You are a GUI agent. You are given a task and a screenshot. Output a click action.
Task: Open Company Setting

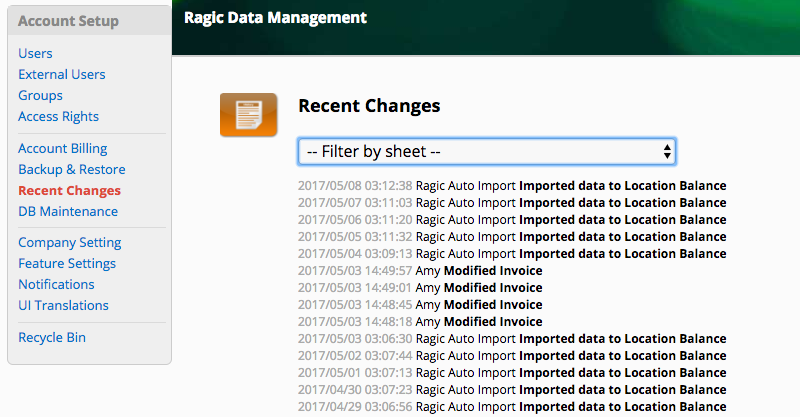(70, 242)
